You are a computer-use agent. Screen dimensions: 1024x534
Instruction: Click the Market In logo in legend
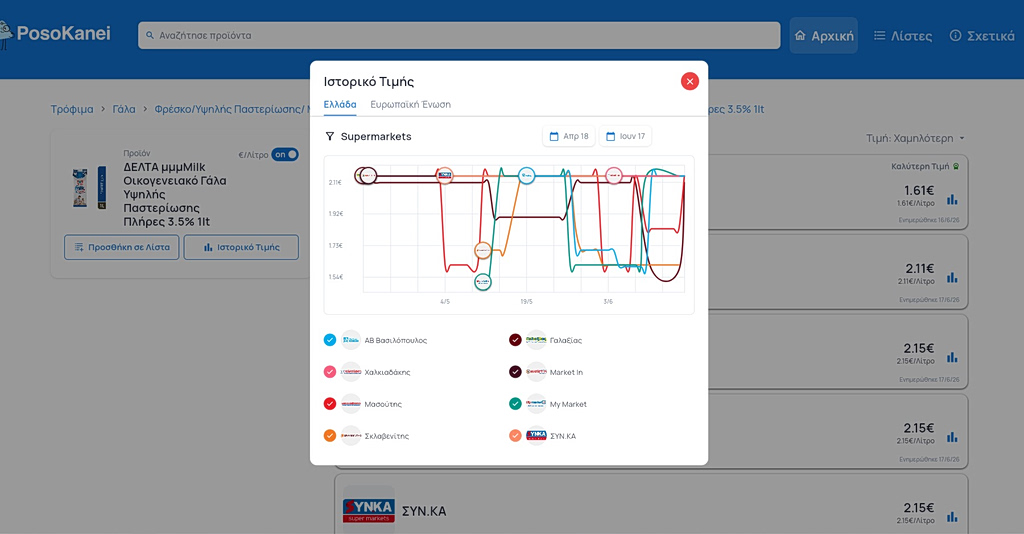coord(536,372)
